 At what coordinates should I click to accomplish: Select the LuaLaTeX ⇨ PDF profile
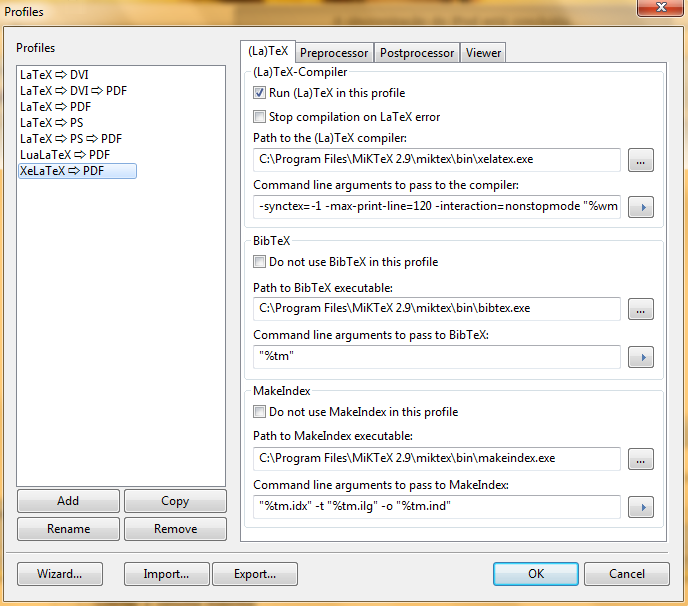[65, 155]
